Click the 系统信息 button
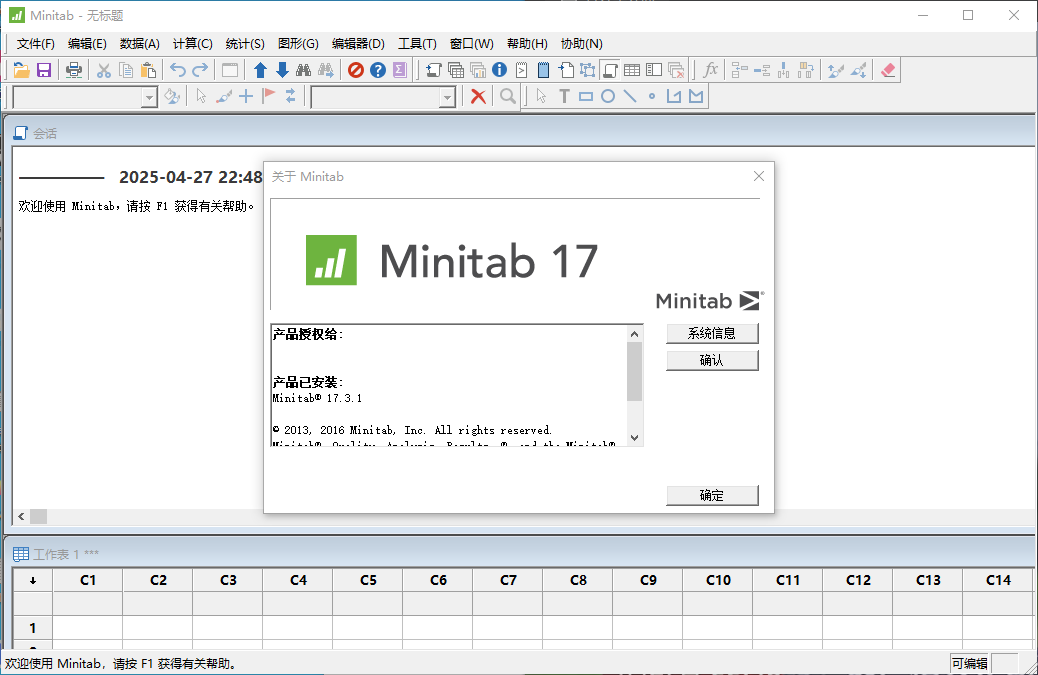1038x675 pixels. 712,334
